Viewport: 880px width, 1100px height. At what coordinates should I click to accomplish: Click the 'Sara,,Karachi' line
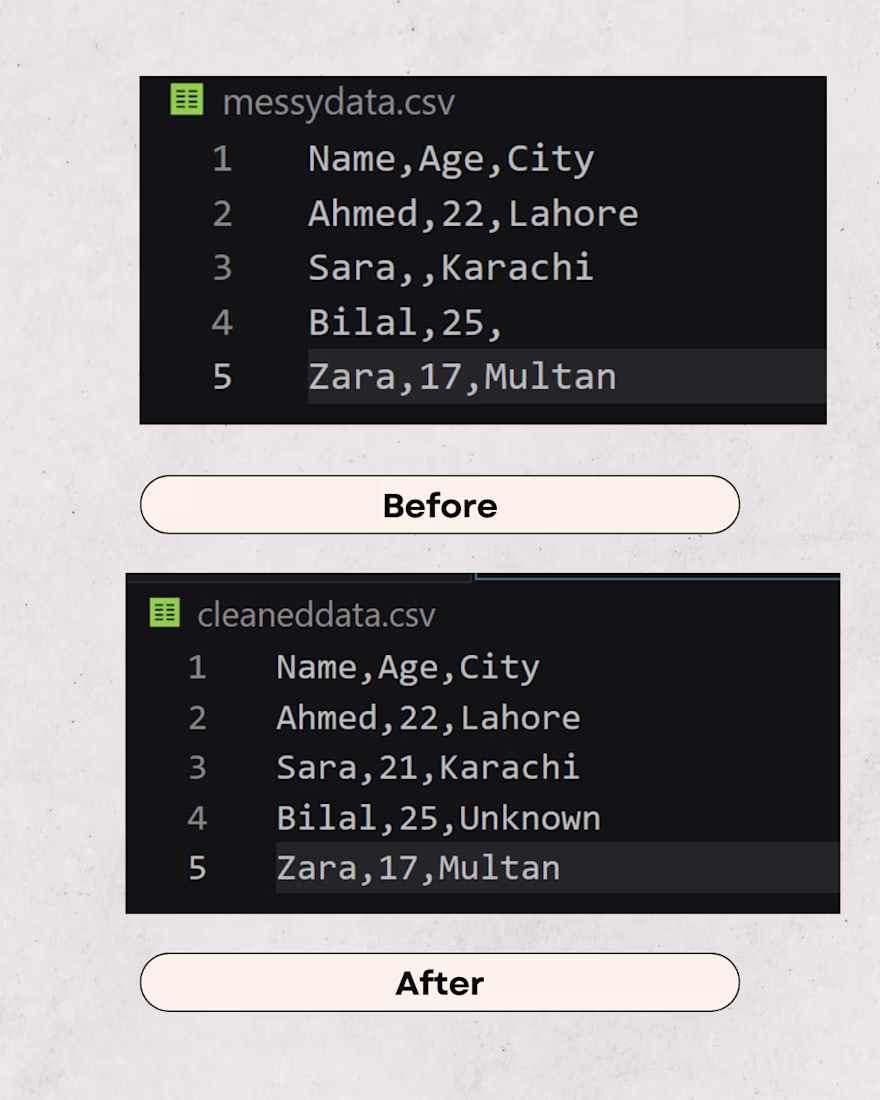(451, 268)
